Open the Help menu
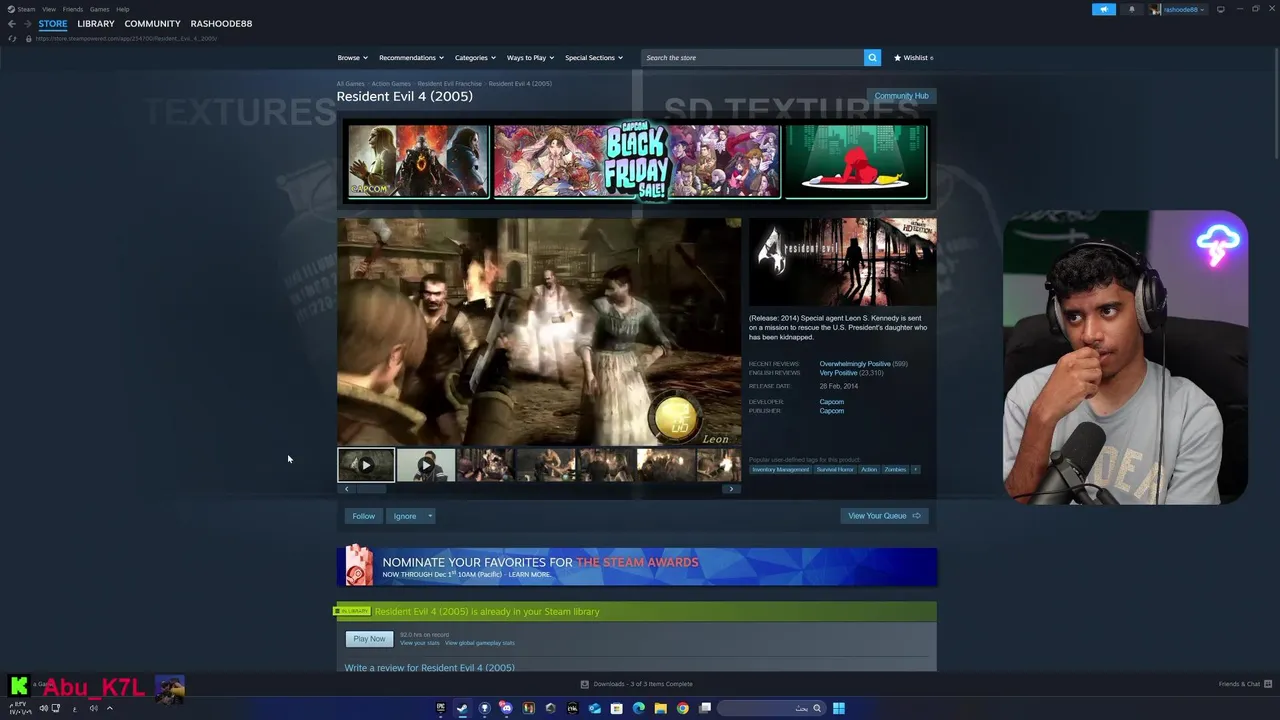Image resolution: width=1280 pixels, height=720 pixels. tap(123, 9)
